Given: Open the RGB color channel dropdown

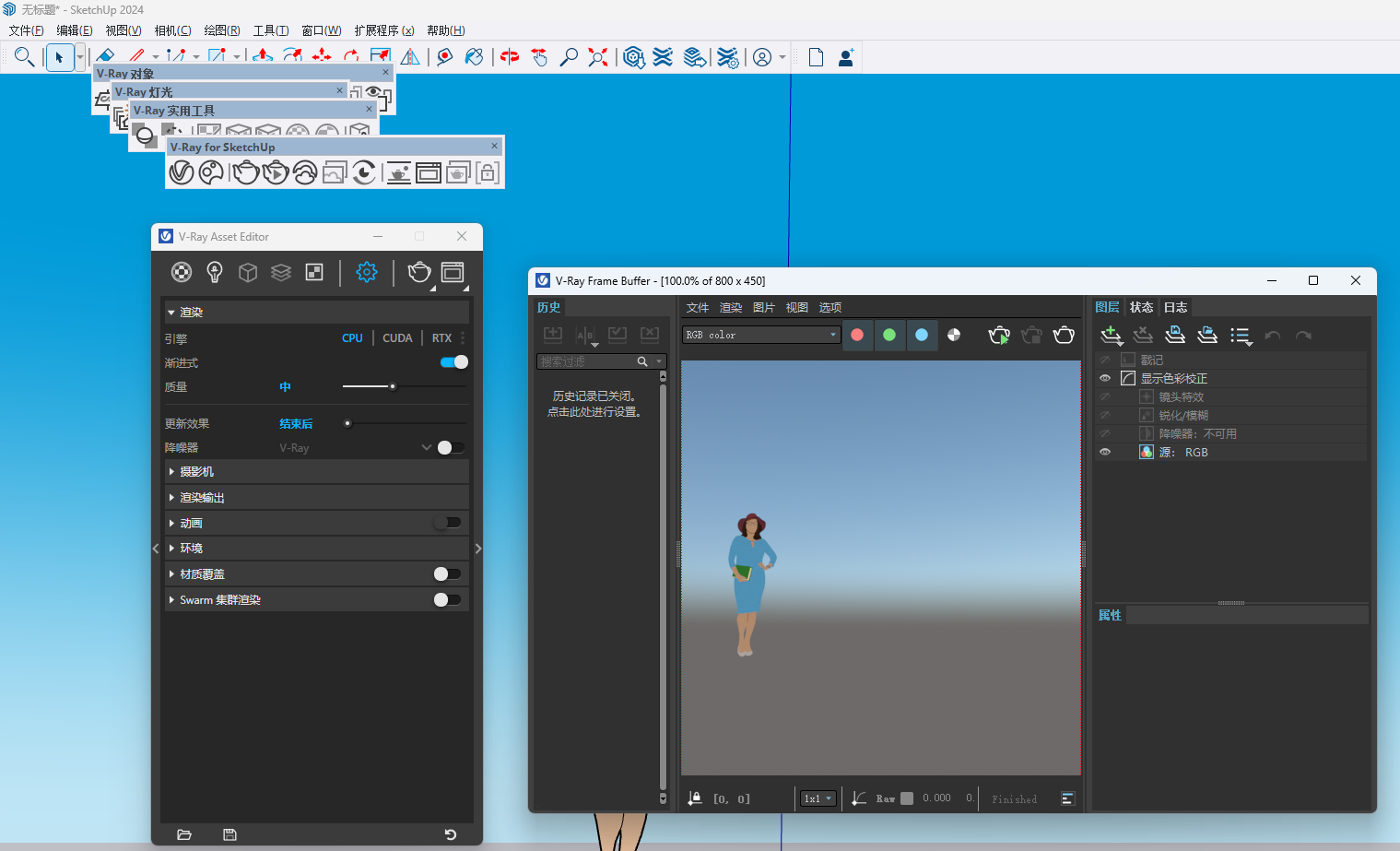Looking at the screenshot, I should click(x=760, y=335).
